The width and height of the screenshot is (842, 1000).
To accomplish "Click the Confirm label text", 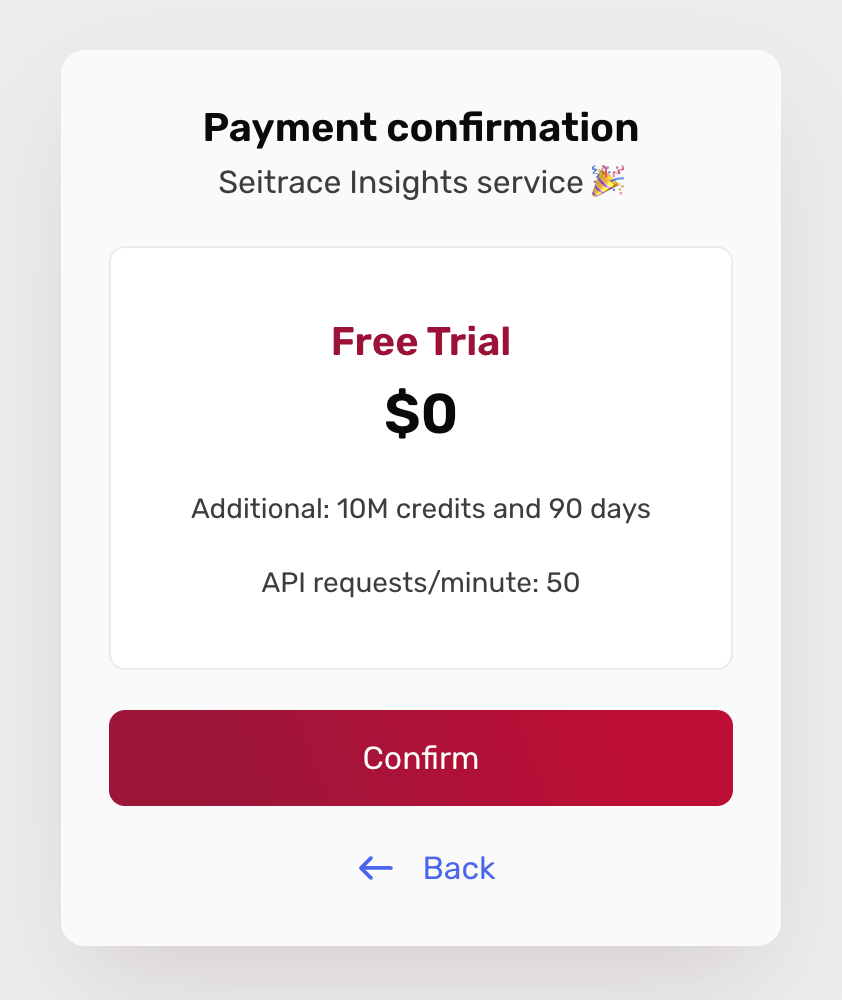I will tap(420, 758).
